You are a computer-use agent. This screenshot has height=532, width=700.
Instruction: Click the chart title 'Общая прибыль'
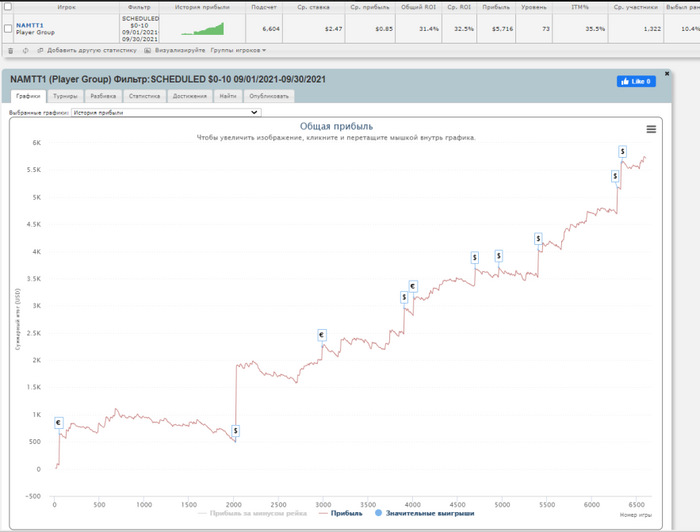pyautogui.click(x=336, y=126)
